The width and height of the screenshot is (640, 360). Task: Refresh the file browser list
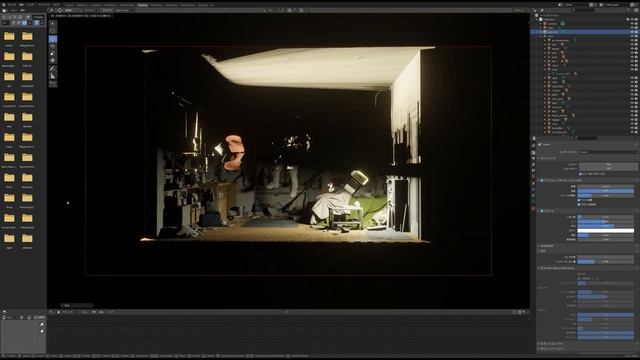click(x=20, y=17)
